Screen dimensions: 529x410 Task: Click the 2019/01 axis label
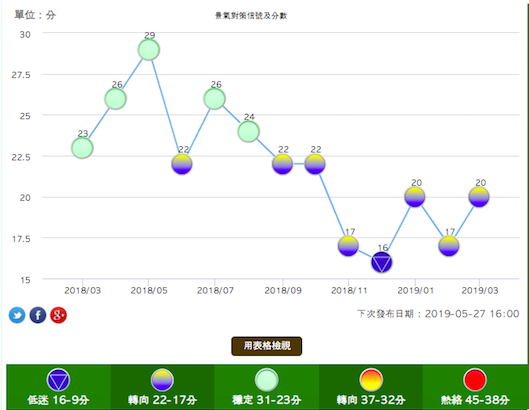415,291
